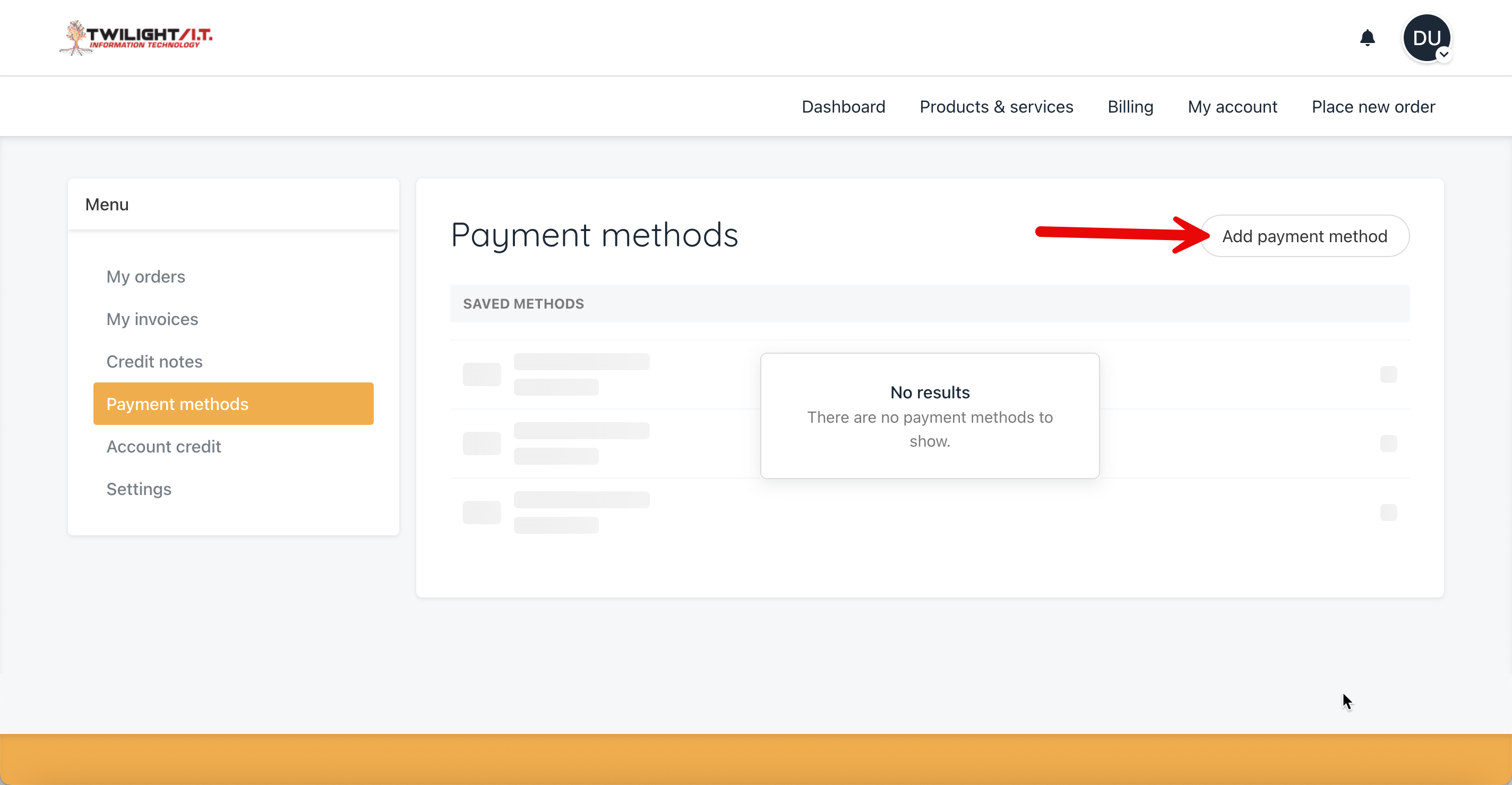This screenshot has width=1512, height=785.
Task: Open My invoices from sidebar
Action: [152, 319]
